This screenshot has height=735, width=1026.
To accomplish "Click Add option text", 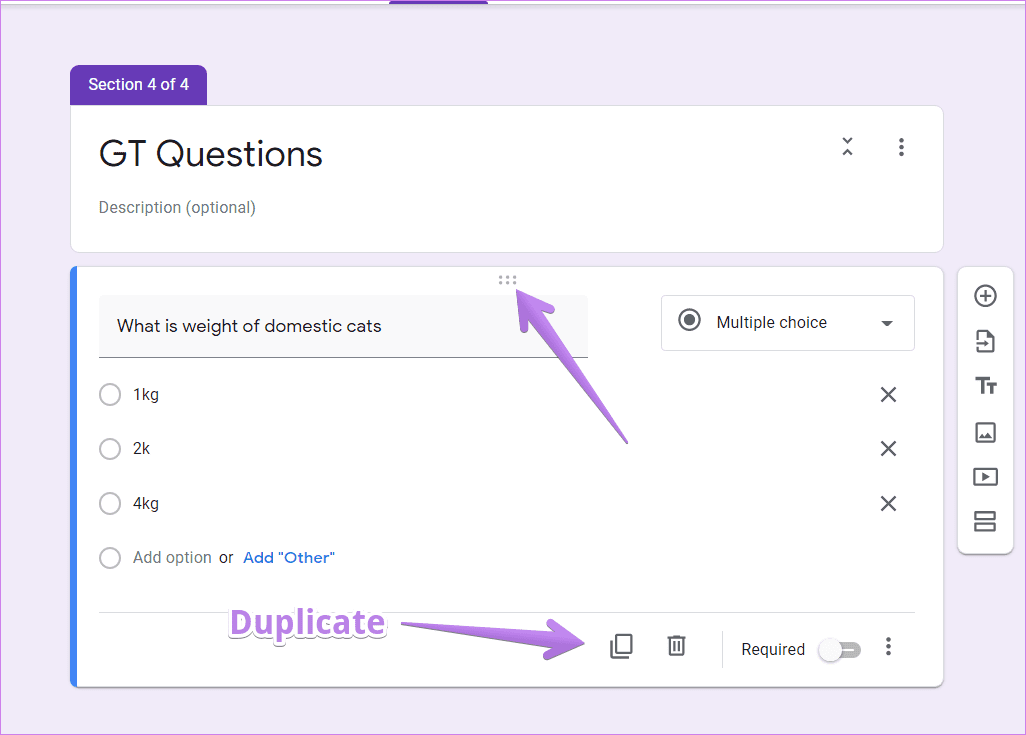I will pyautogui.click(x=172, y=558).
